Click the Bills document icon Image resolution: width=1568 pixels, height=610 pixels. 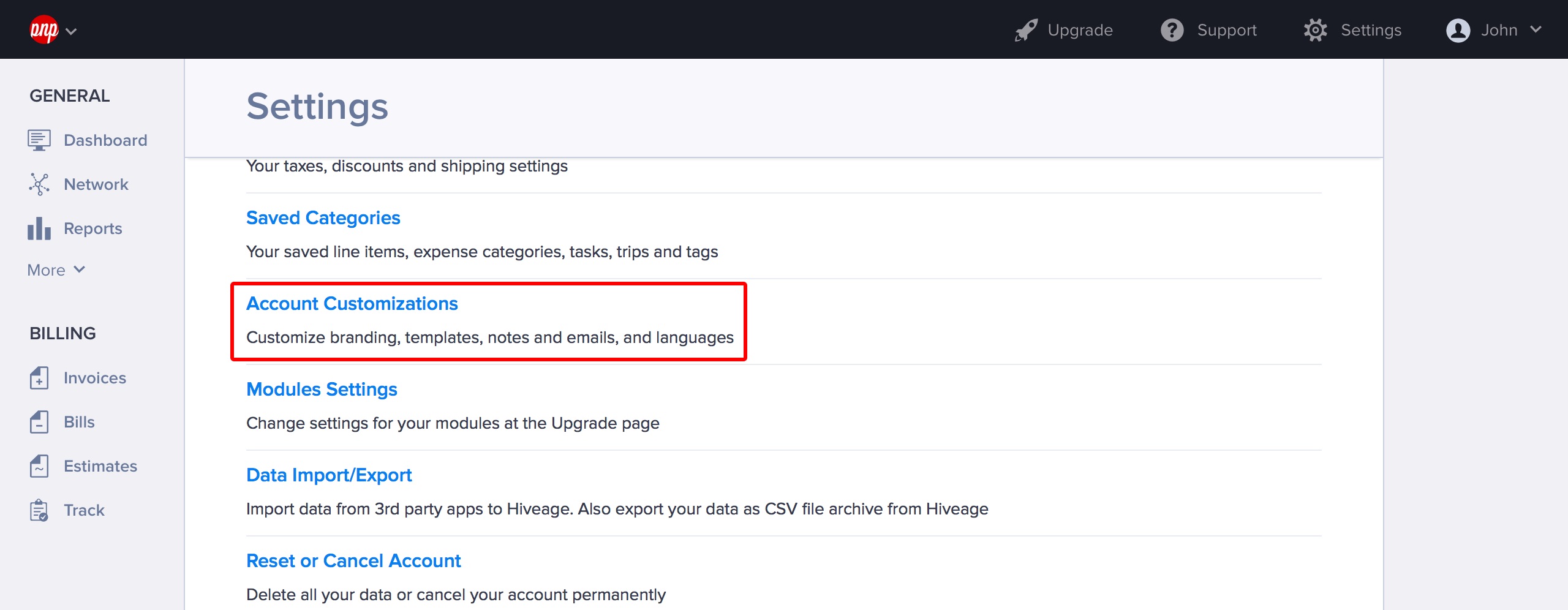39,422
